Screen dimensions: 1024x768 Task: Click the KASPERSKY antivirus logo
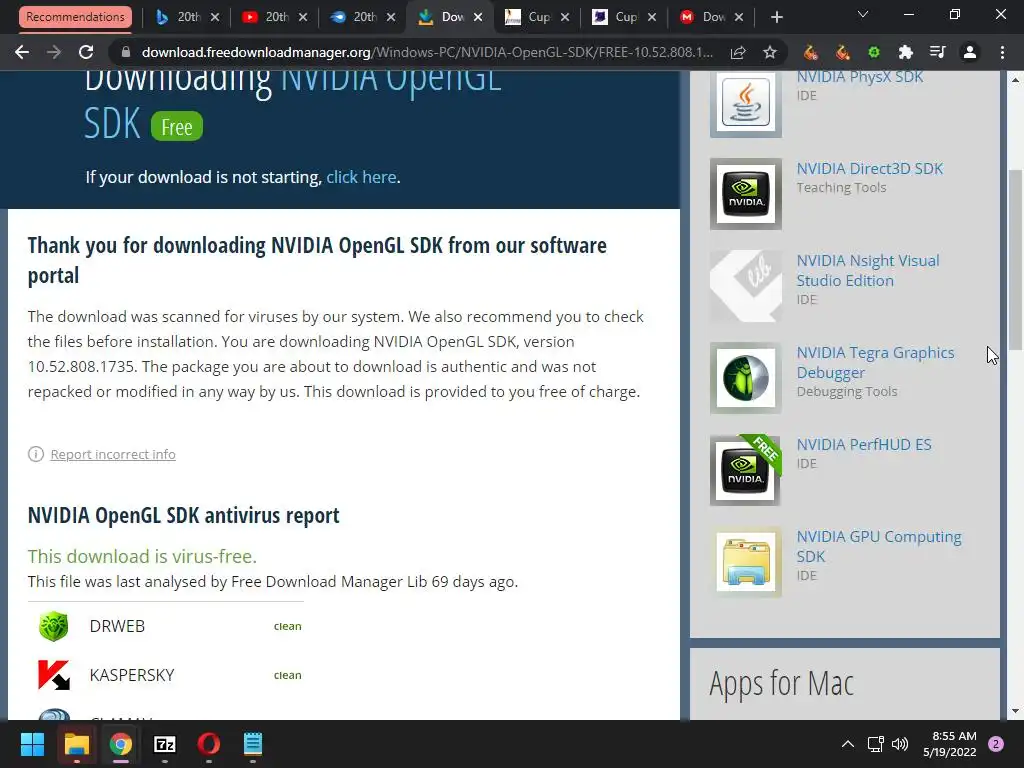click(54, 675)
